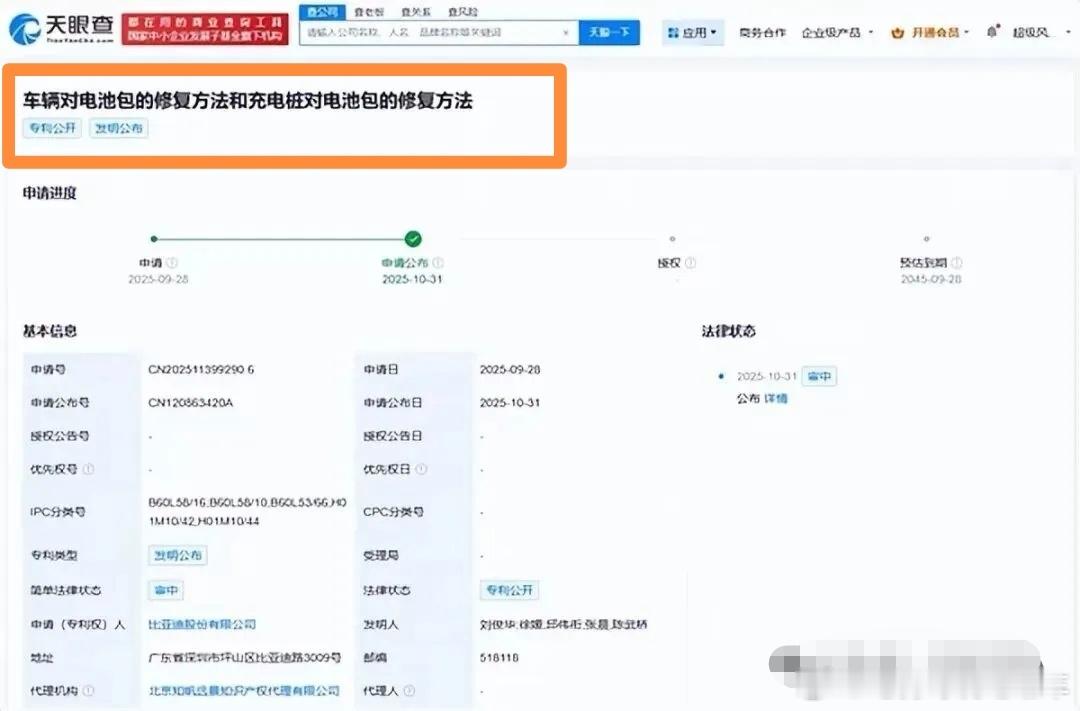Open the 比亚迪股份有限公司 applicant link
1080x711 pixels.
202,624
